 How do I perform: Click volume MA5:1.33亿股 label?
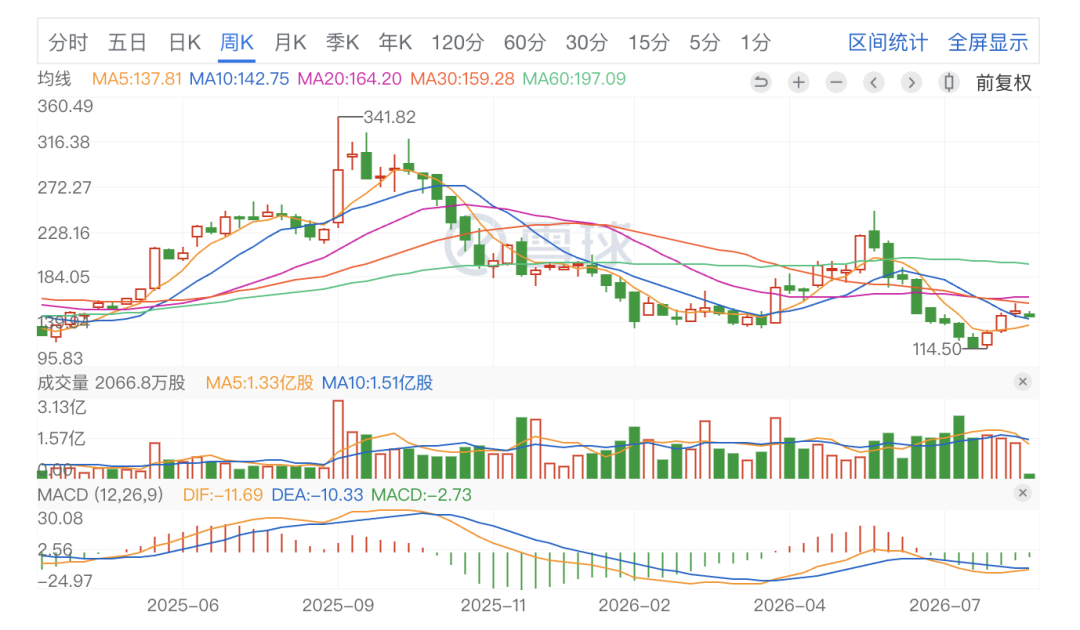tap(260, 383)
